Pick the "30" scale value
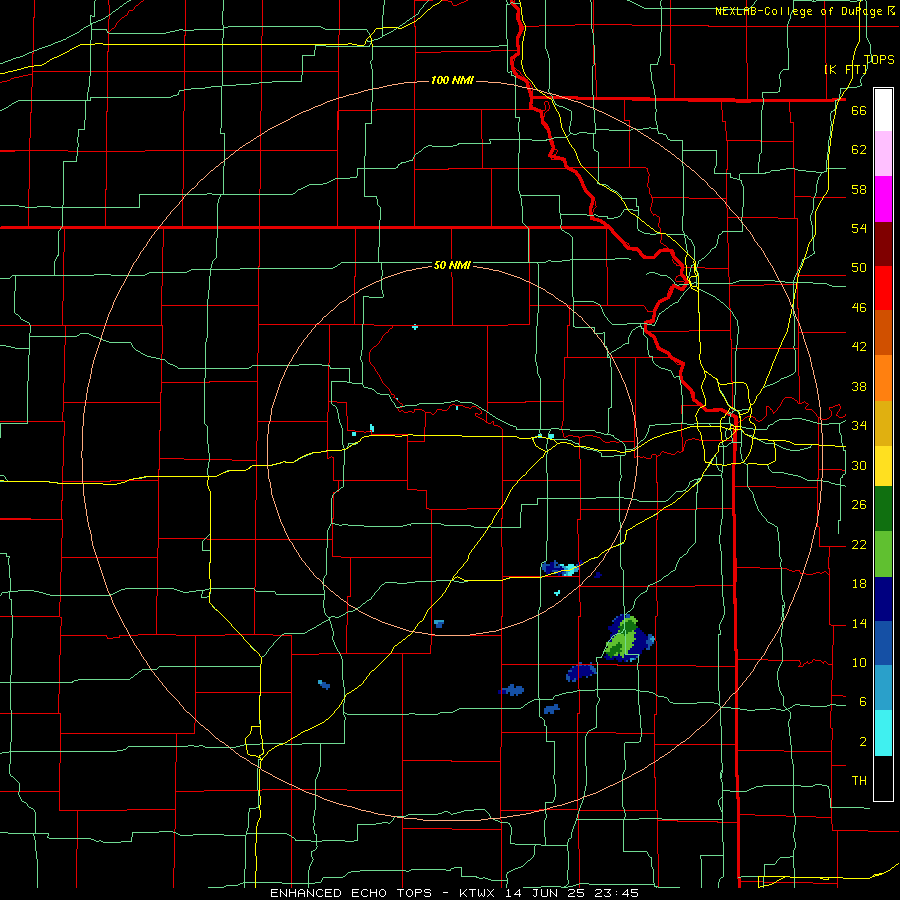This screenshot has height=900, width=900. [x=859, y=465]
